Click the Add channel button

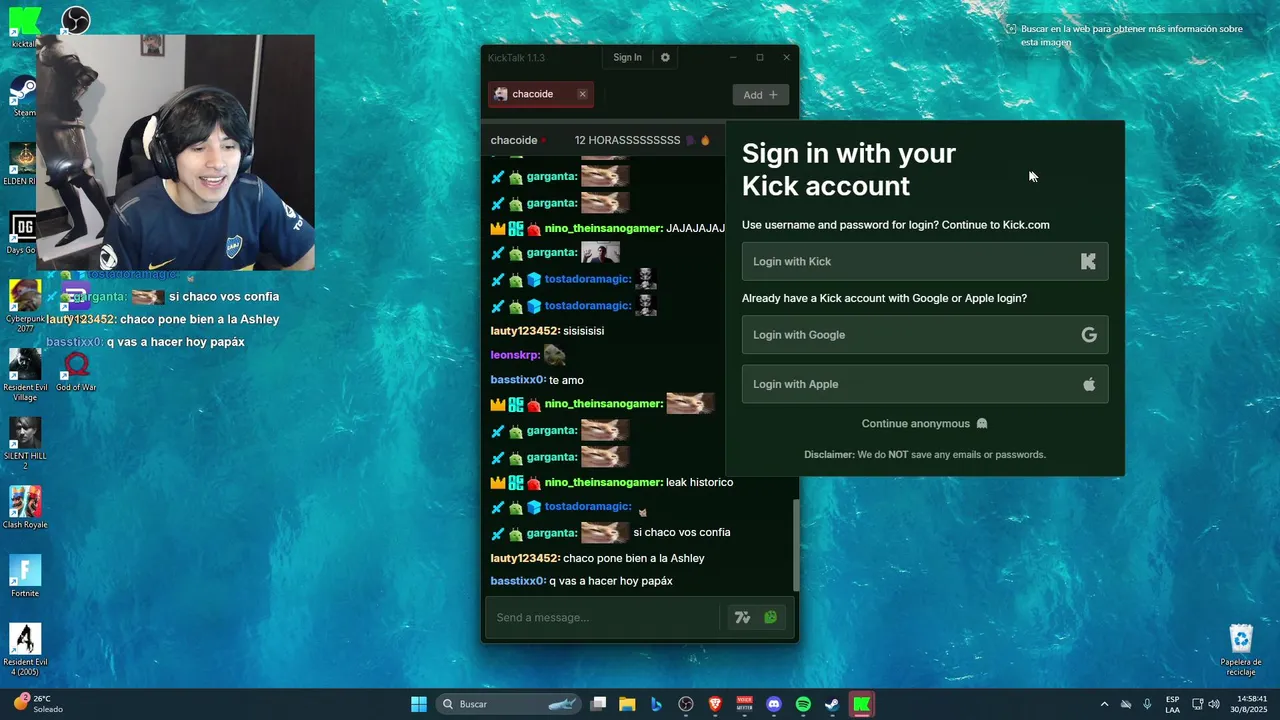point(760,94)
